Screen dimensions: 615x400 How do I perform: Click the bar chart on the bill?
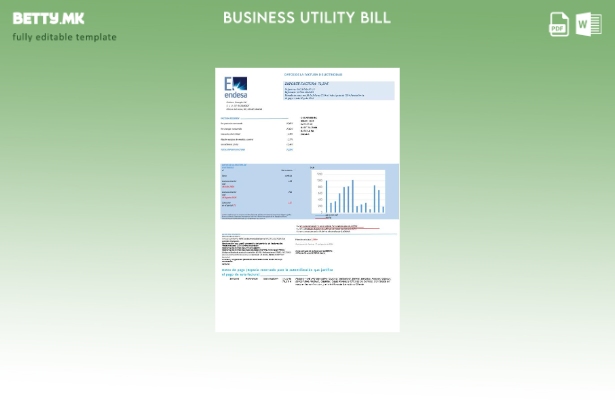[x=350, y=192]
